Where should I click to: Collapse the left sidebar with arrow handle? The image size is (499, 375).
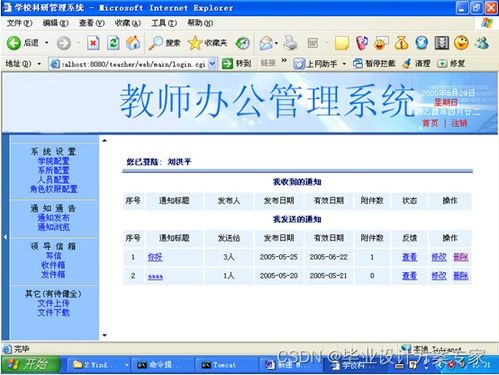point(5,237)
